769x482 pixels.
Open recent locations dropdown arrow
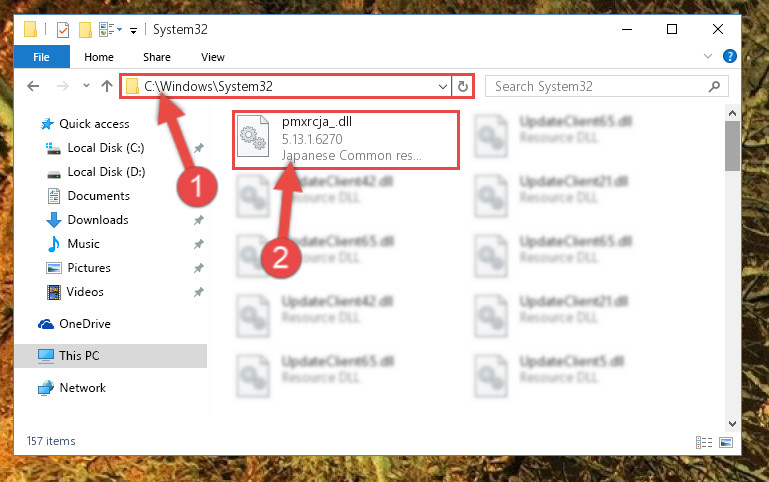click(x=86, y=86)
